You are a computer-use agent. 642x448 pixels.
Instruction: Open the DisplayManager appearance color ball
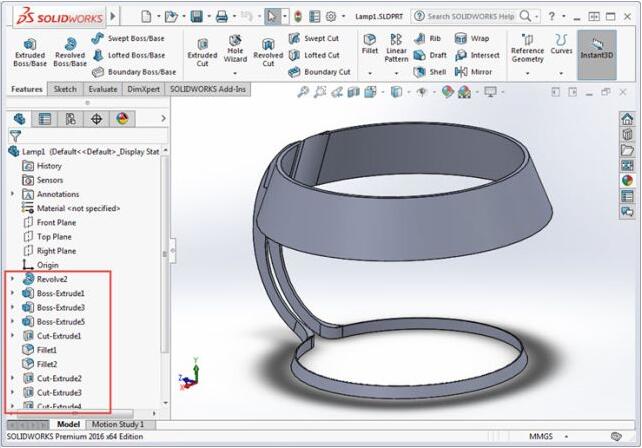pos(122,118)
